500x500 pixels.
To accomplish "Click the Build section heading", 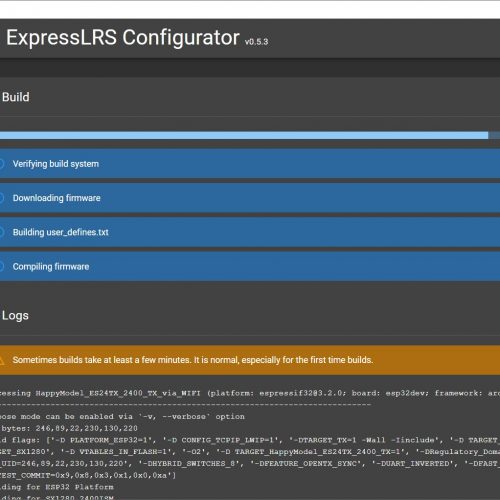I will pos(16,97).
